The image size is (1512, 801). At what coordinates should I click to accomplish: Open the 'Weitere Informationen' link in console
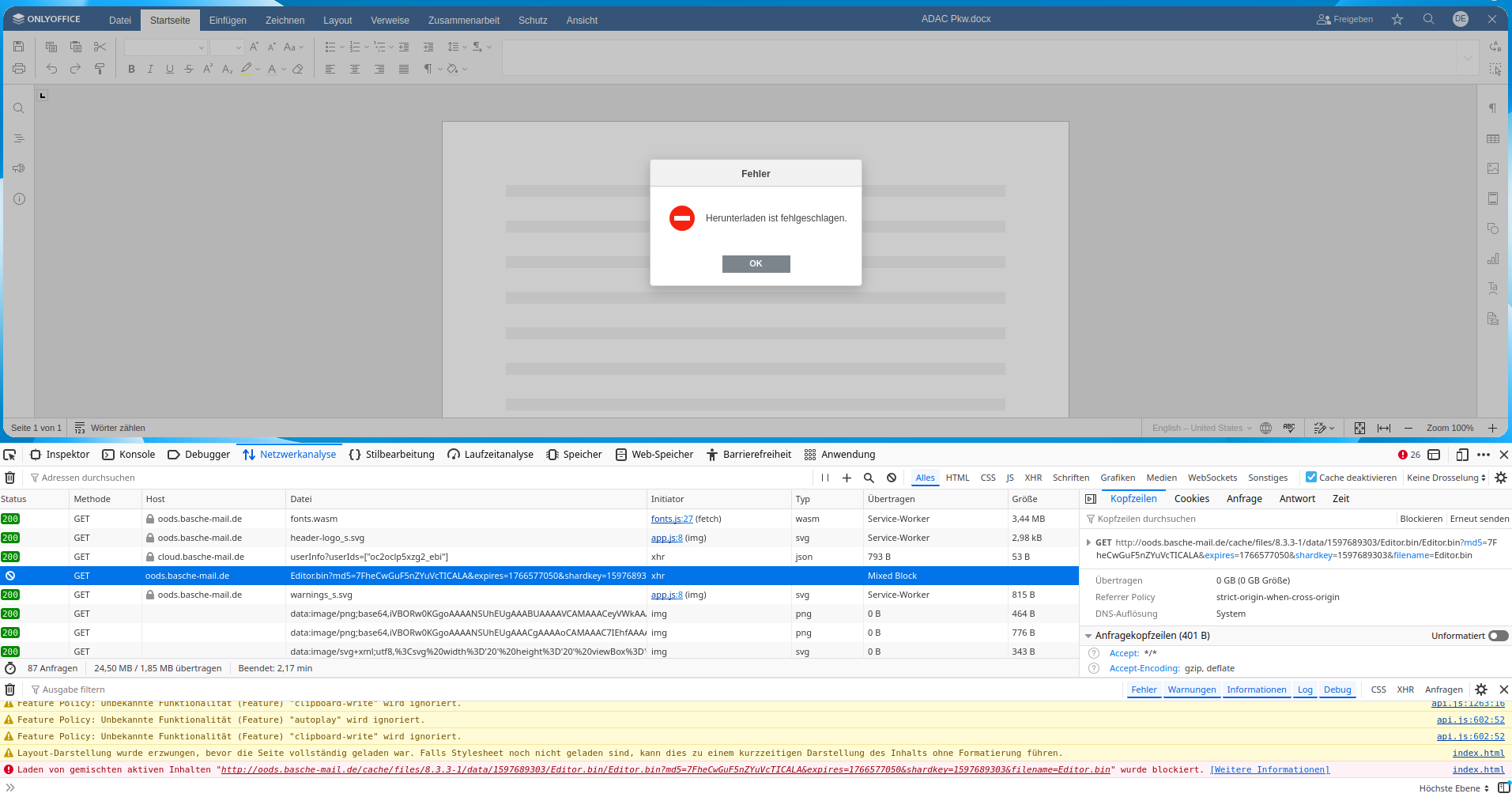[1269, 770]
